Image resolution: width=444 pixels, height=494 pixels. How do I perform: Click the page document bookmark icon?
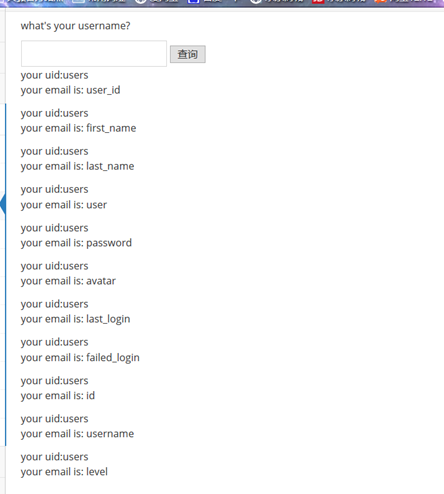point(78,1)
